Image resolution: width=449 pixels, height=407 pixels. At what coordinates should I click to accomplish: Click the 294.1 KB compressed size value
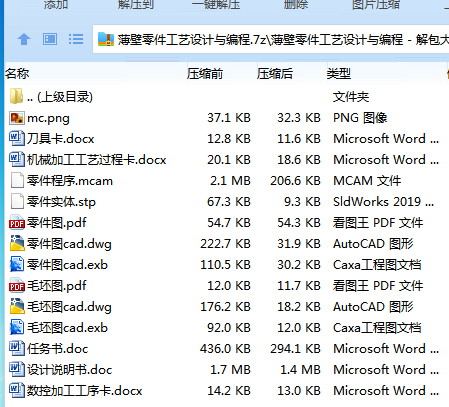[x=295, y=349]
